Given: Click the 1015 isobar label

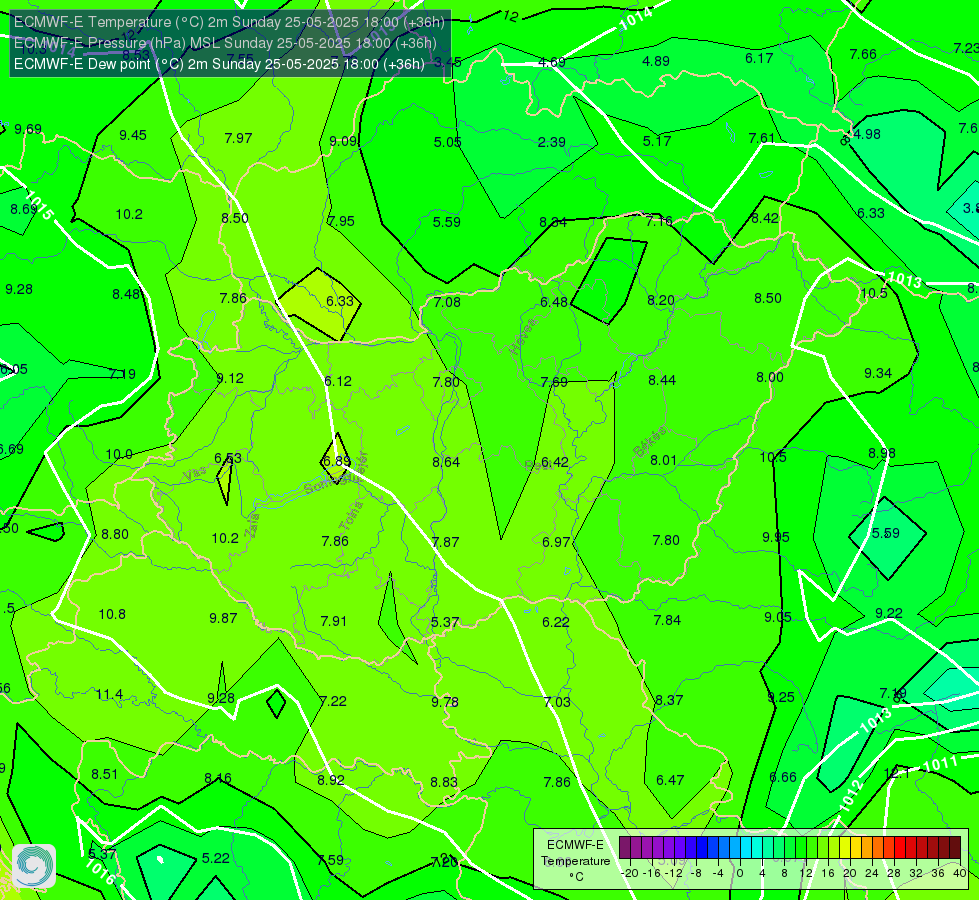Looking at the screenshot, I should pos(39,203).
